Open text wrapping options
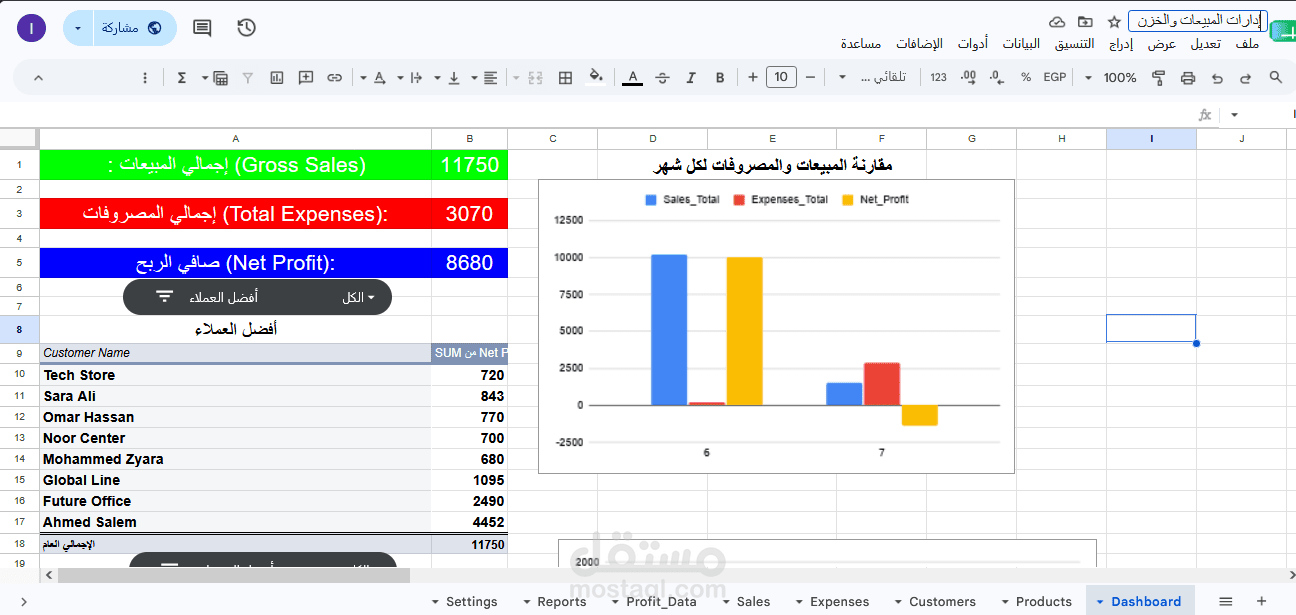The height and width of the screenshot is (615, 1296). pos(417,77)
